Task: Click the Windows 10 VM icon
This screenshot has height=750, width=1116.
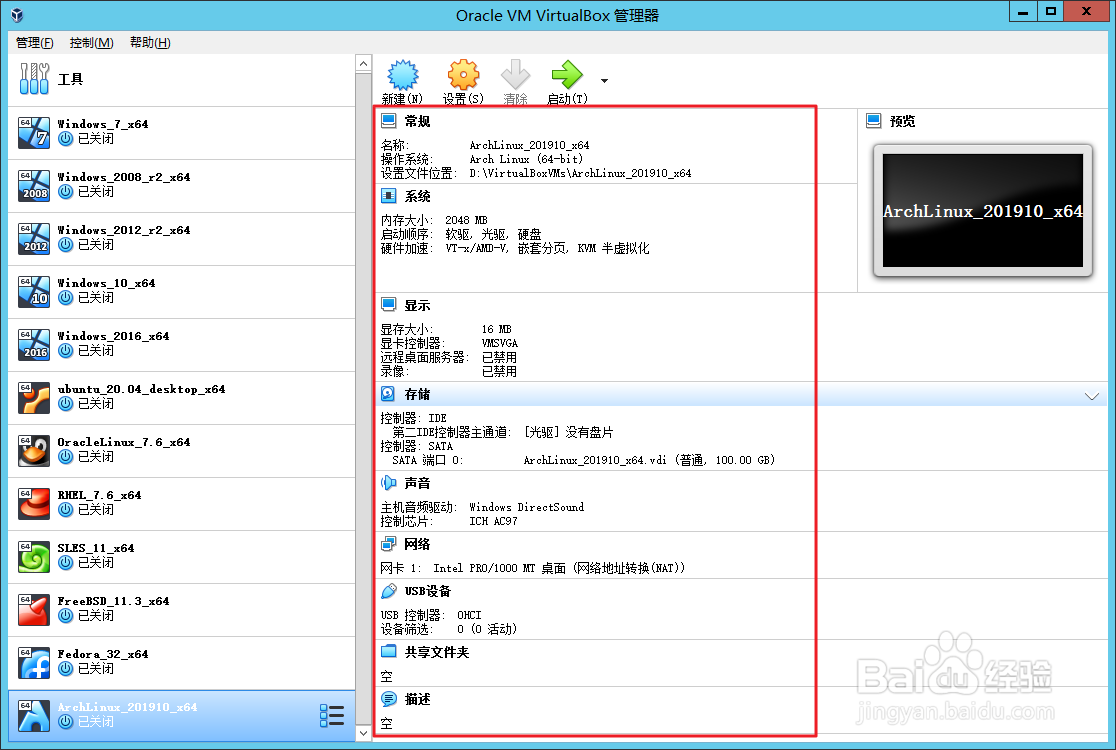Action: click(x=33, y=291)
